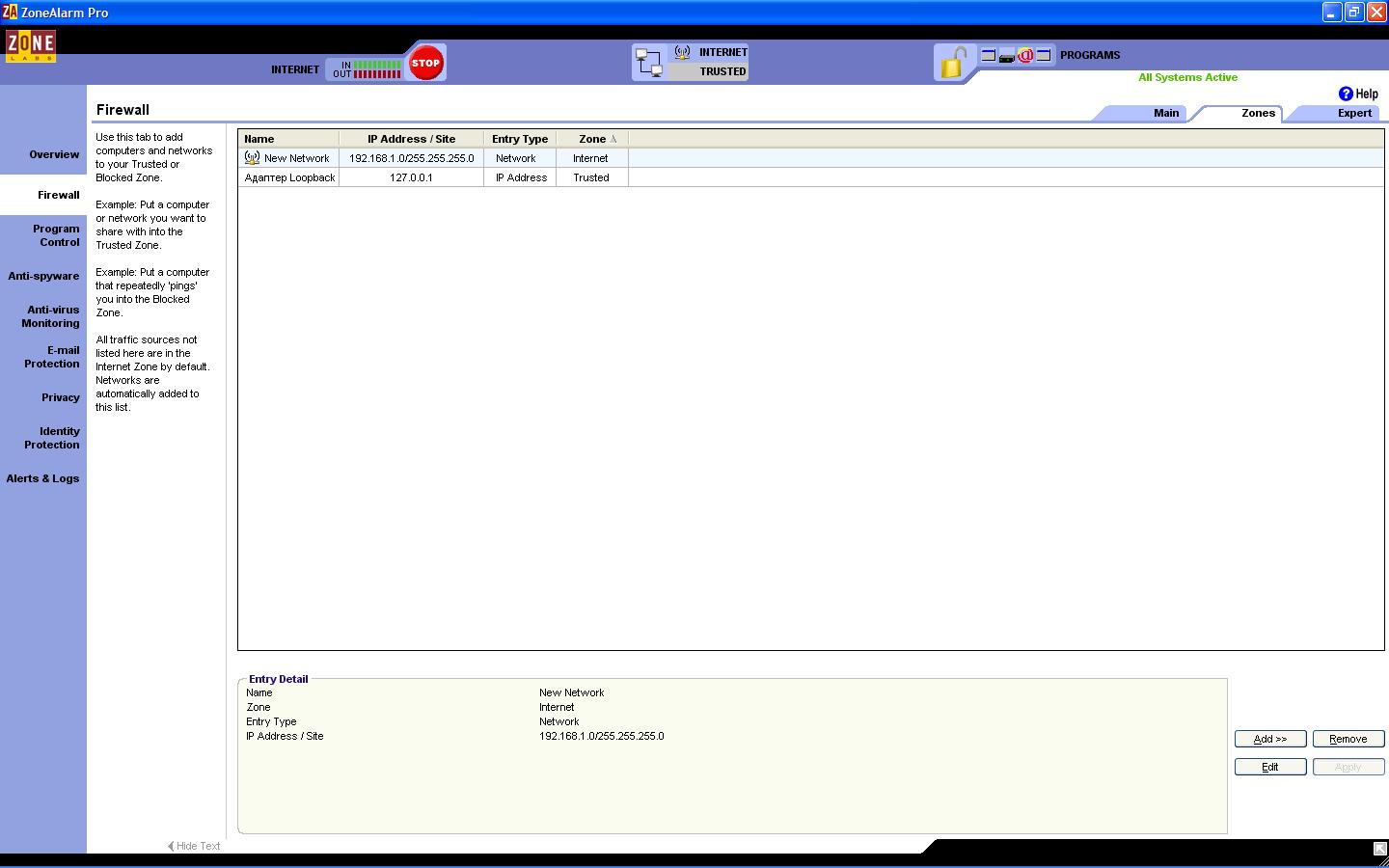Click the black modem program icon
Image resolution: width=1389 pixels, height=868 pixels.
1007,57
